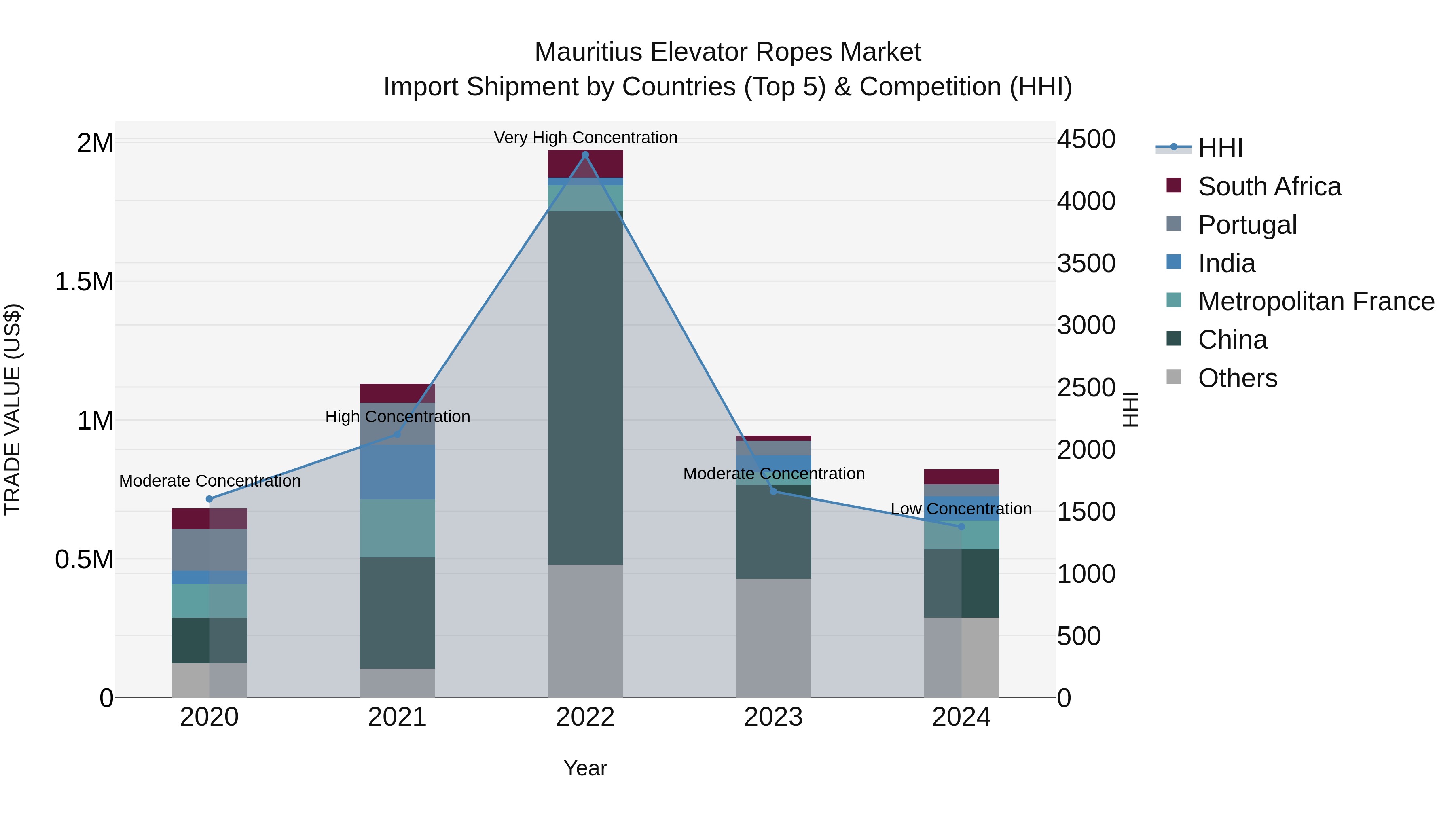Click the TRADE VALUE (US$) axis title
The image size is (1456, 819).
(x=13, y=409)
